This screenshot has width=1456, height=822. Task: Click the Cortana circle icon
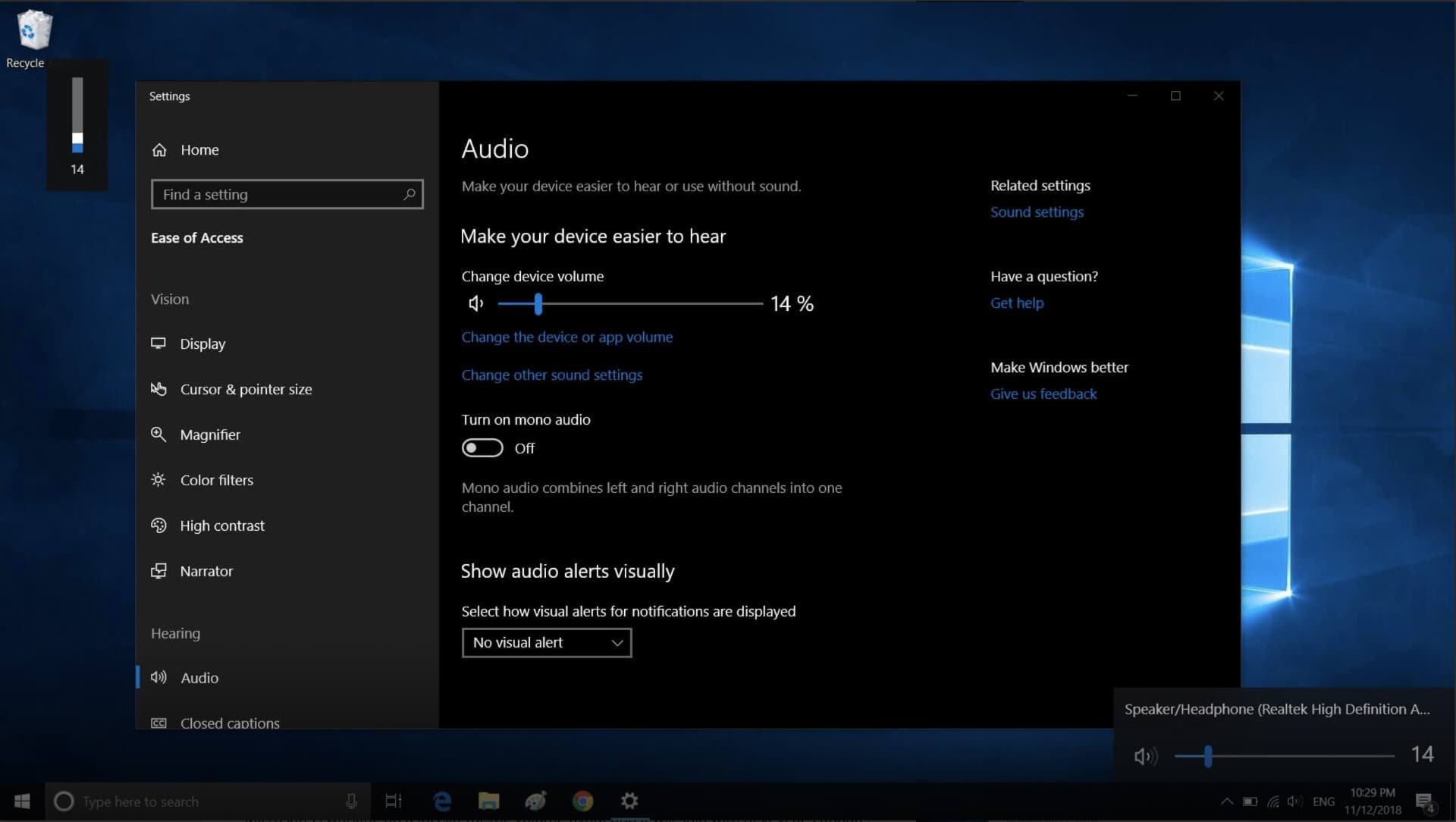point(64,802)
